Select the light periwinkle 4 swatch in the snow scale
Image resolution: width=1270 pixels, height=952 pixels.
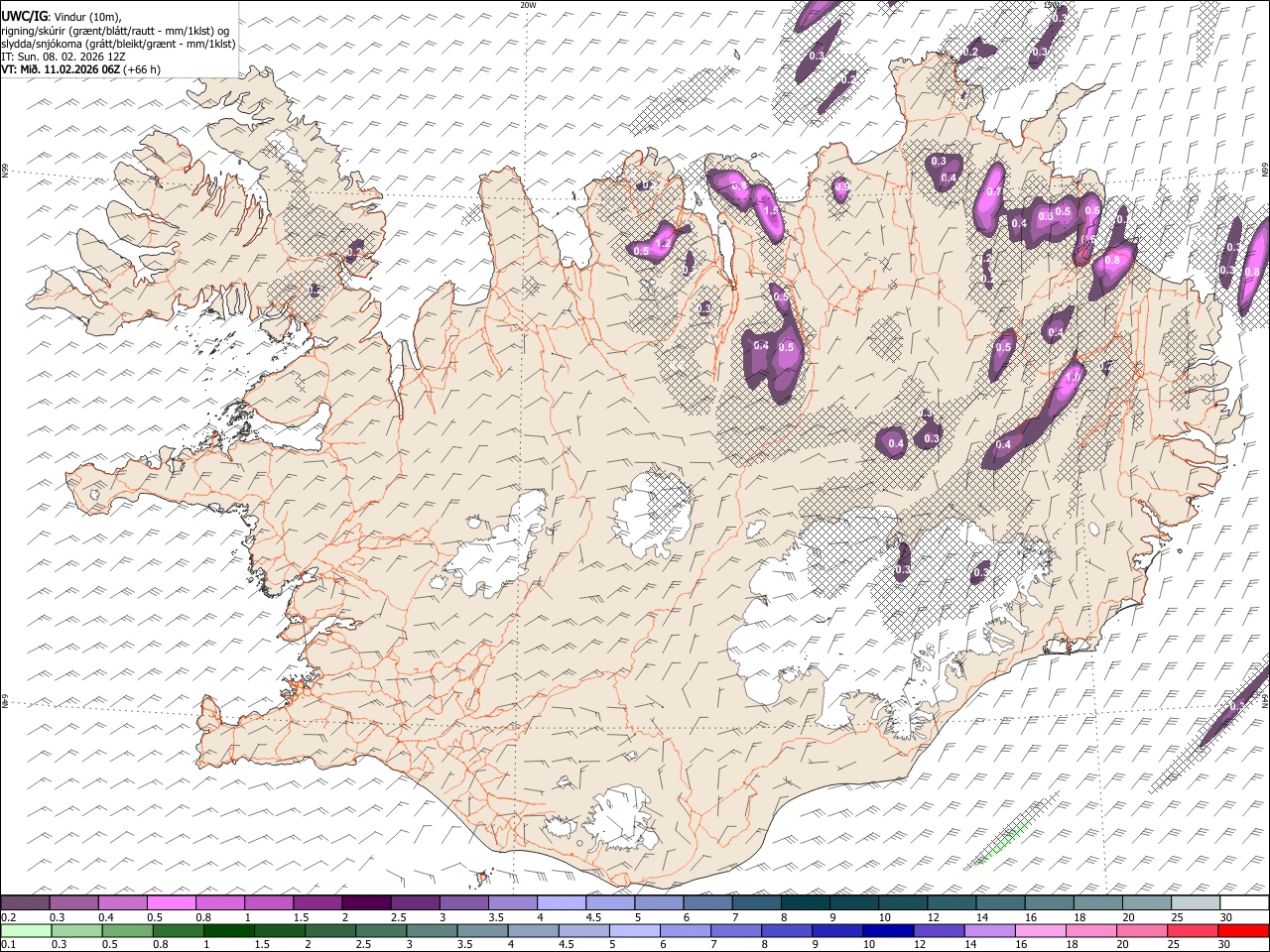pyautogui.click(x=561, y=903)
